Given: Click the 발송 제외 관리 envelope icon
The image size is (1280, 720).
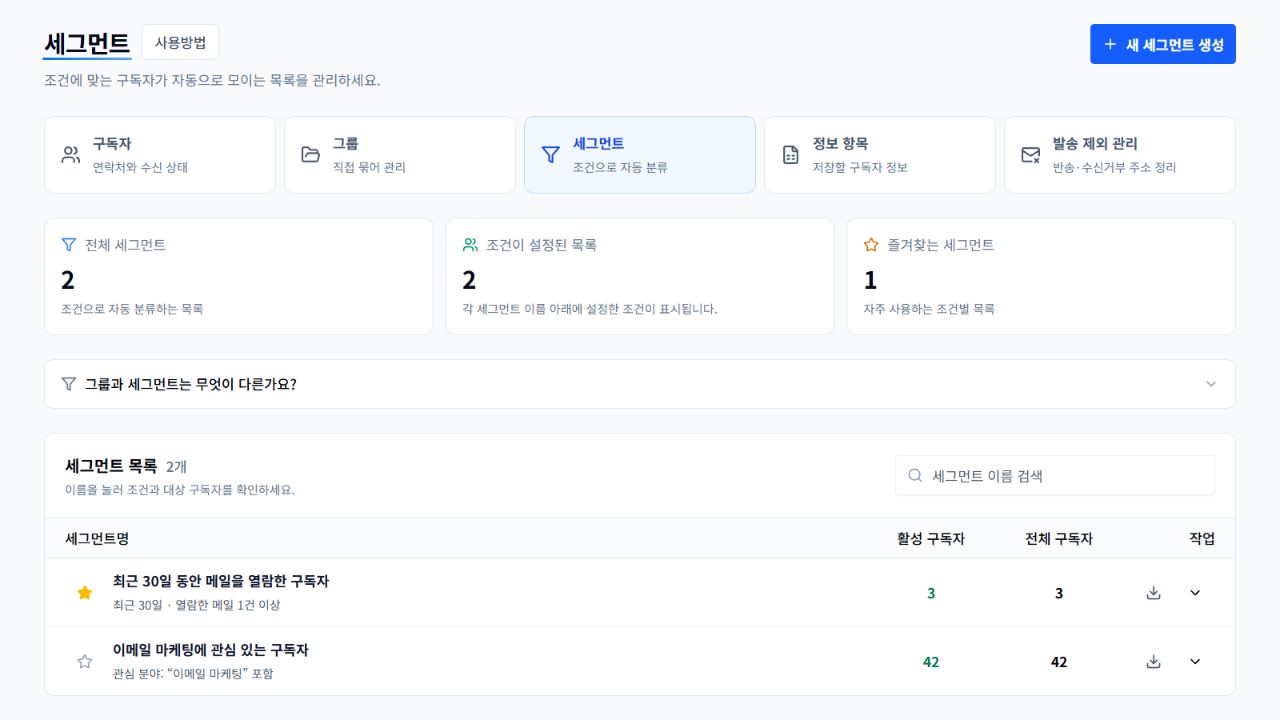Looking at the screenshot, I should pyautogui.click(x=1030, y=155).
